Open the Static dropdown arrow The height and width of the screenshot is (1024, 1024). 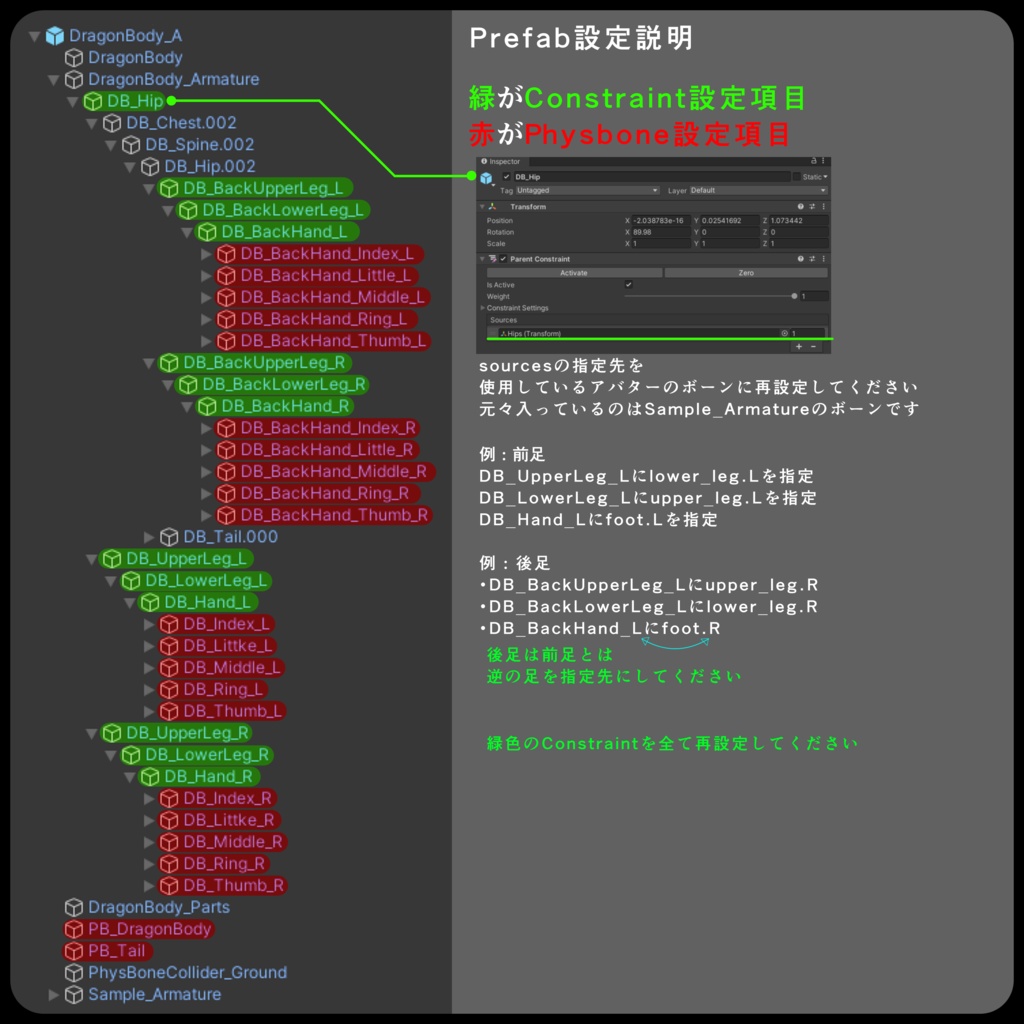tap(825, 176)
